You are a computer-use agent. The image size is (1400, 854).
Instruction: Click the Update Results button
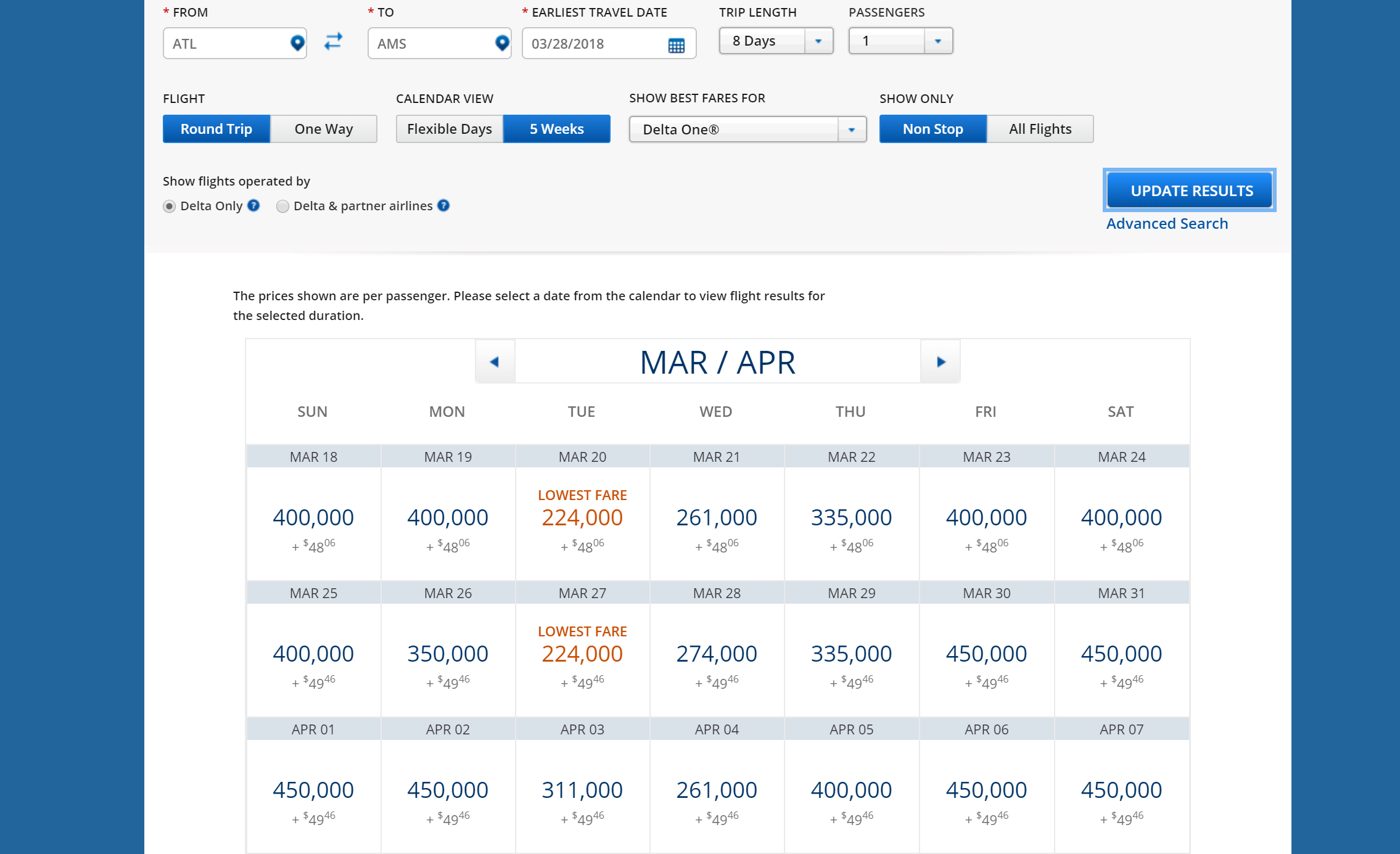1190,191
